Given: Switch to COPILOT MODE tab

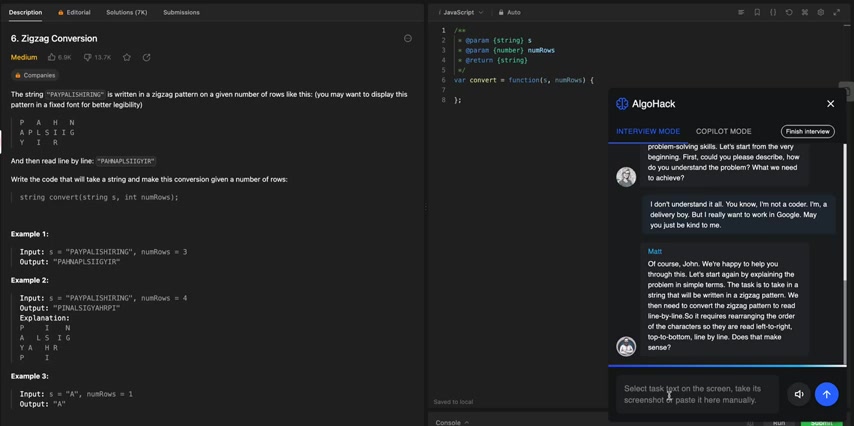Looking at the screenshot, I should pos(723,131).
